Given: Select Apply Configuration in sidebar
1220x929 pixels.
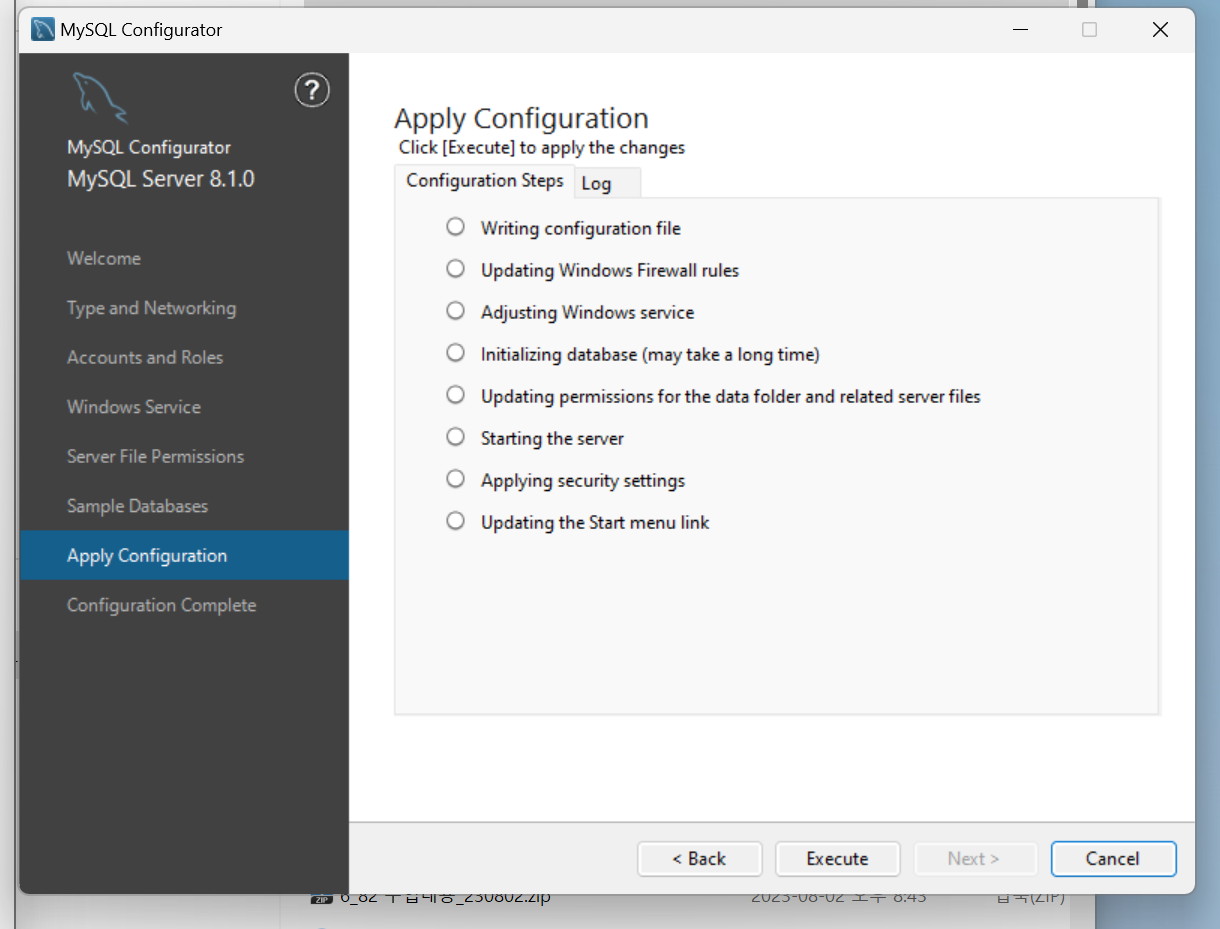Looking at the screenshot, I should coord(184,555).
